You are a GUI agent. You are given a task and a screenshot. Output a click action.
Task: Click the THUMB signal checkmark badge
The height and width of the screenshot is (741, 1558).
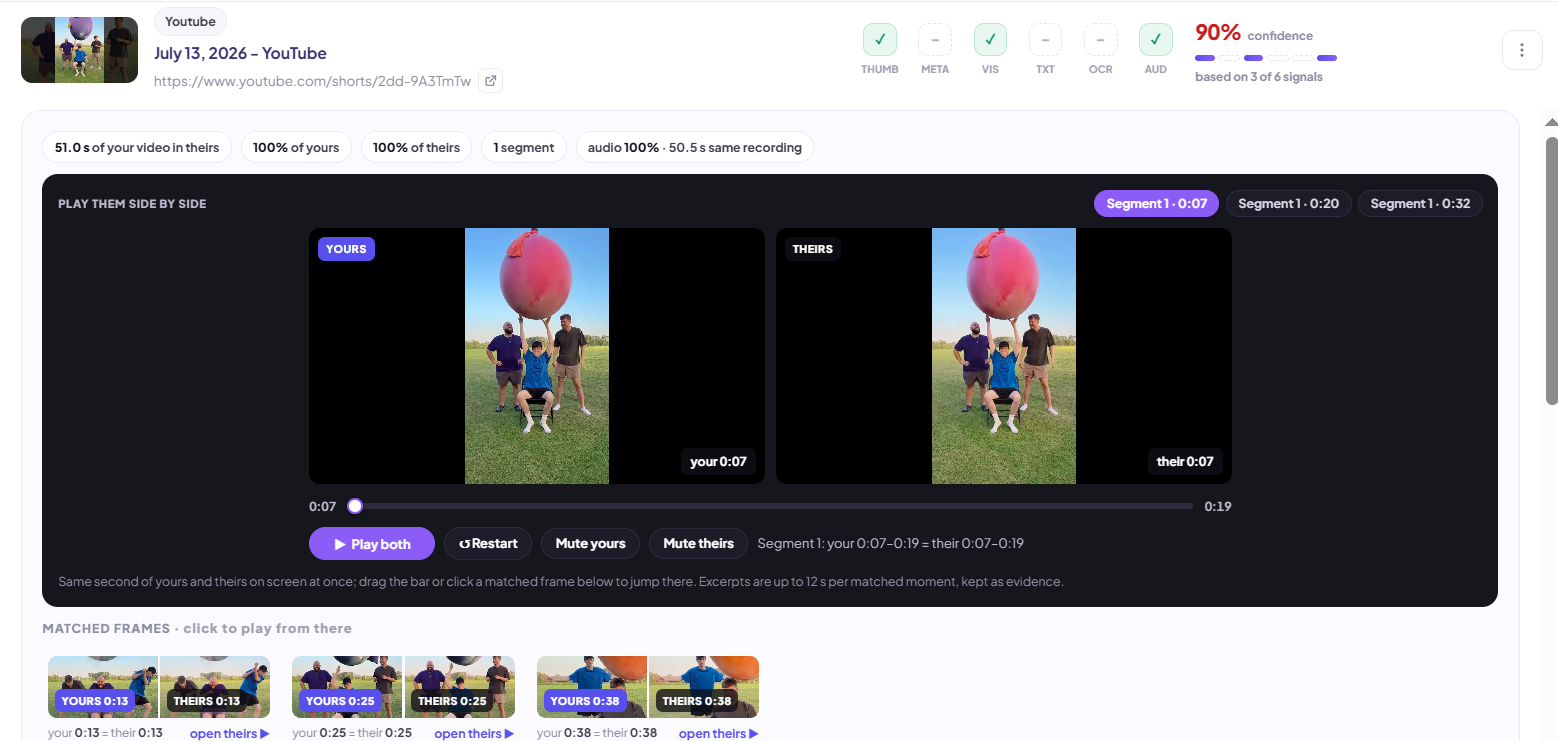point(880,40)
